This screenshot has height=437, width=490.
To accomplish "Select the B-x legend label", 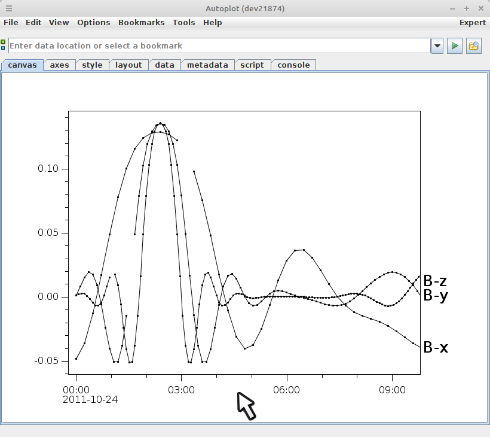I will tap(435, 347).
